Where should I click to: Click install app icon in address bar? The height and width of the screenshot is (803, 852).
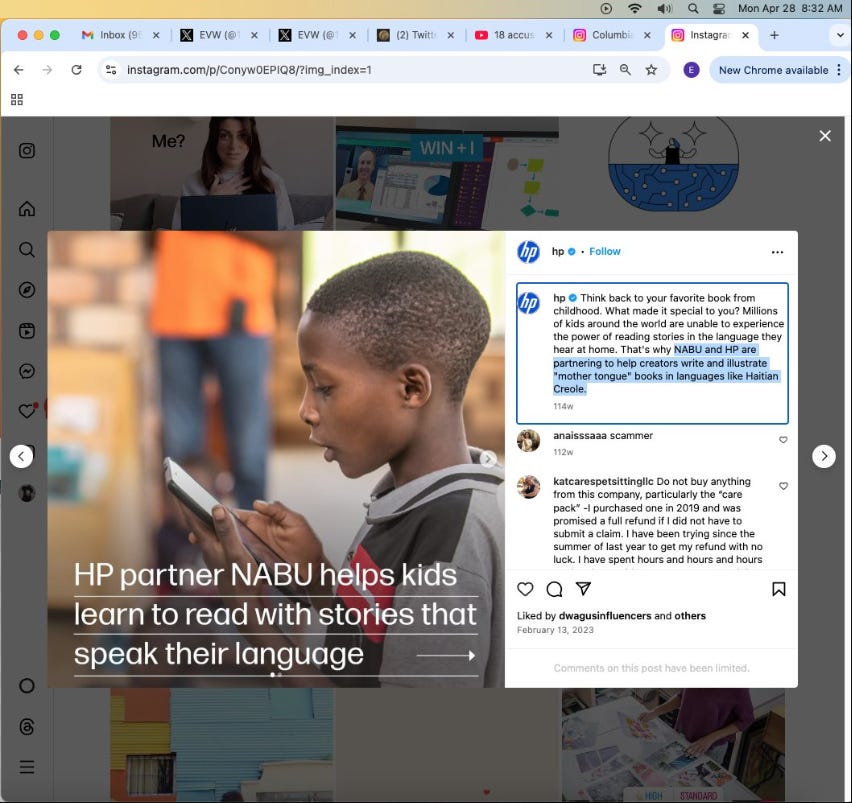tap(599, 70)
